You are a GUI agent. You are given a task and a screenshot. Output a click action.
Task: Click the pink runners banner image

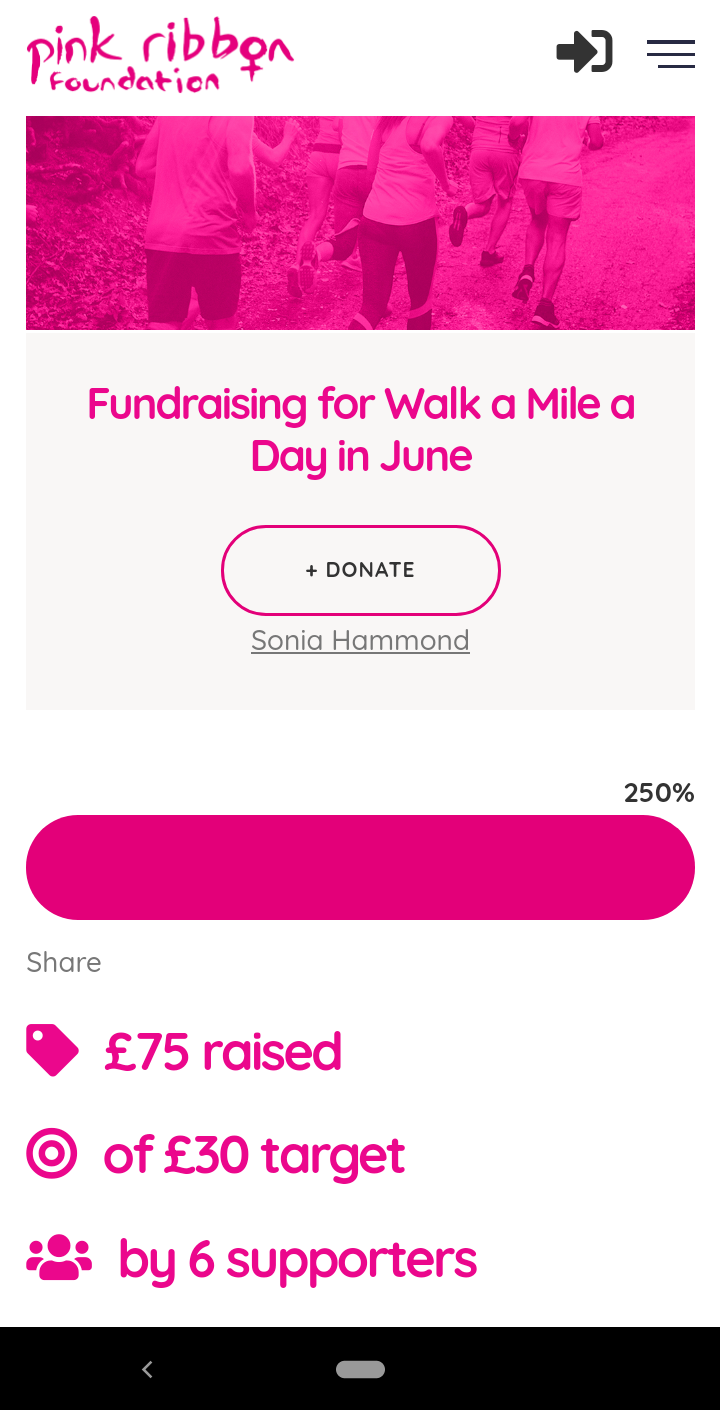click(360, 222)
